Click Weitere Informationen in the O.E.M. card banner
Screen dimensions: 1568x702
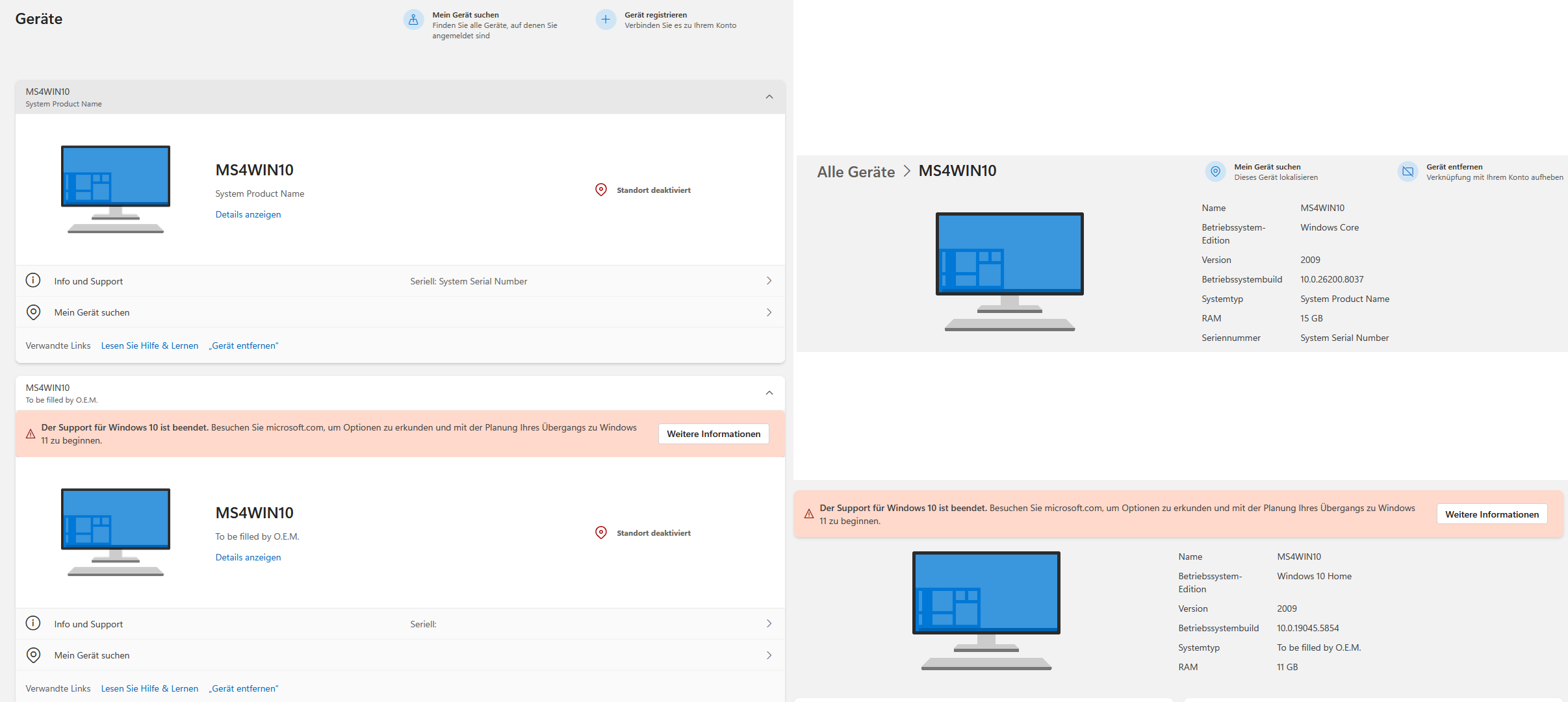click(713, 434)
